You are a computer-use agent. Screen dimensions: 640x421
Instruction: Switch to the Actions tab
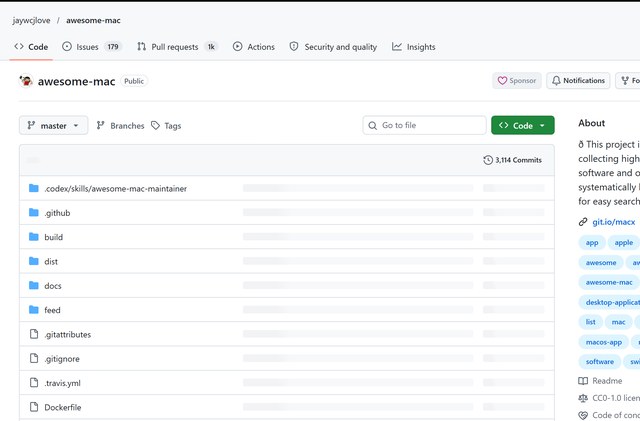[x=253, y=47]
